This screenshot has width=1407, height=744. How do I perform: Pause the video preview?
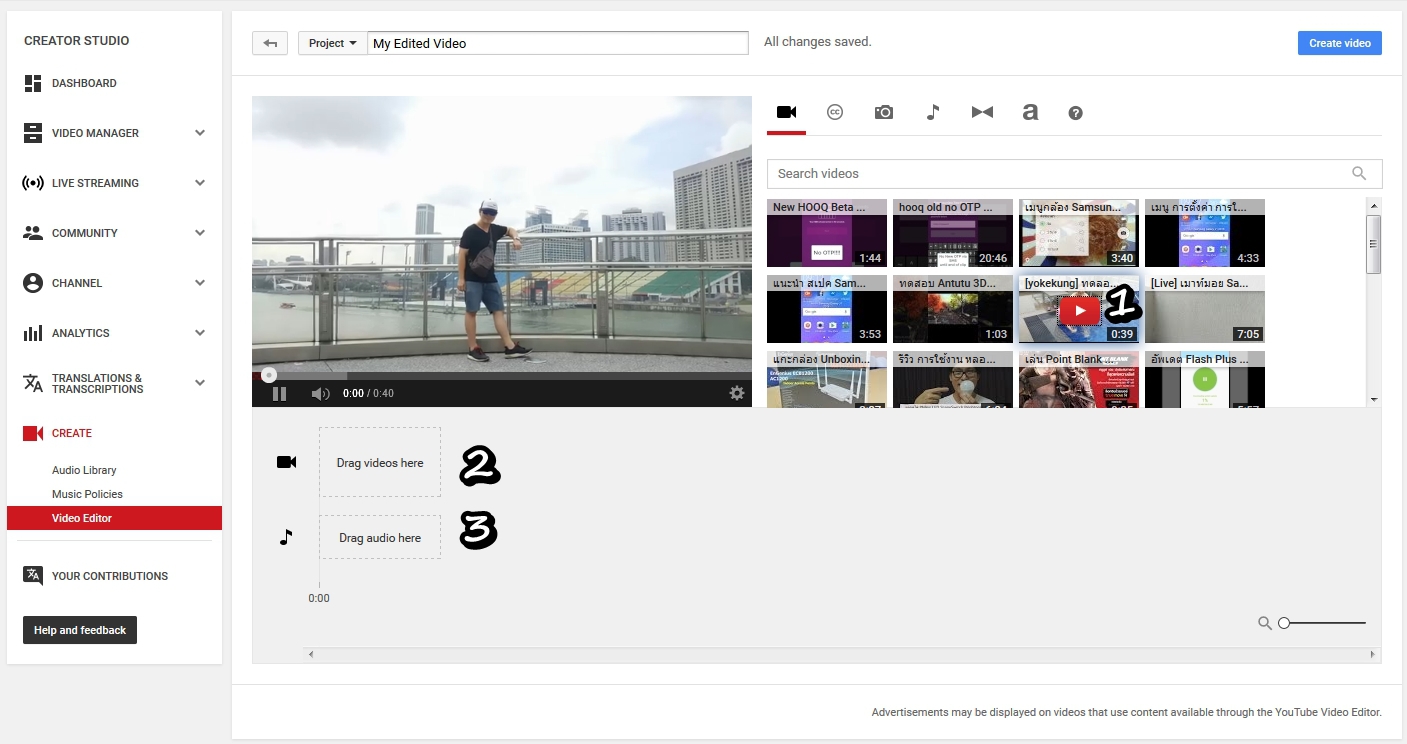point(280,394)
